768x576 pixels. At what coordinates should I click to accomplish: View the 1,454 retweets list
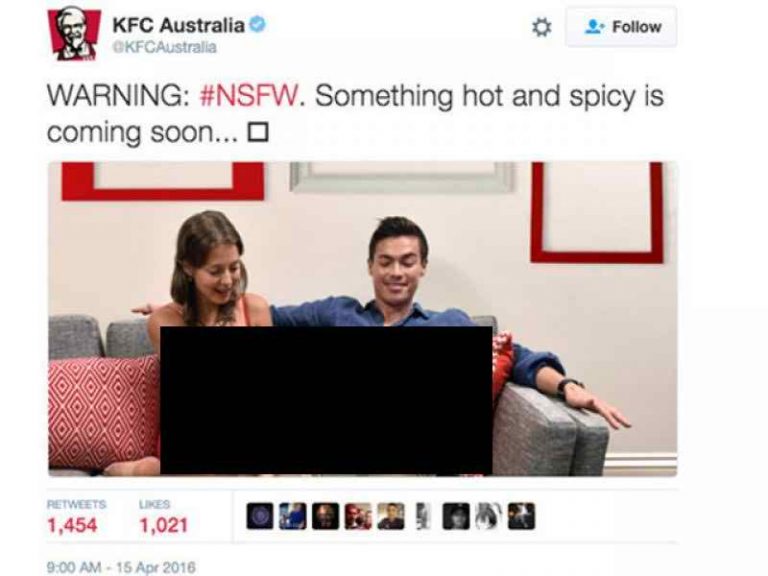tap(76, 517)
